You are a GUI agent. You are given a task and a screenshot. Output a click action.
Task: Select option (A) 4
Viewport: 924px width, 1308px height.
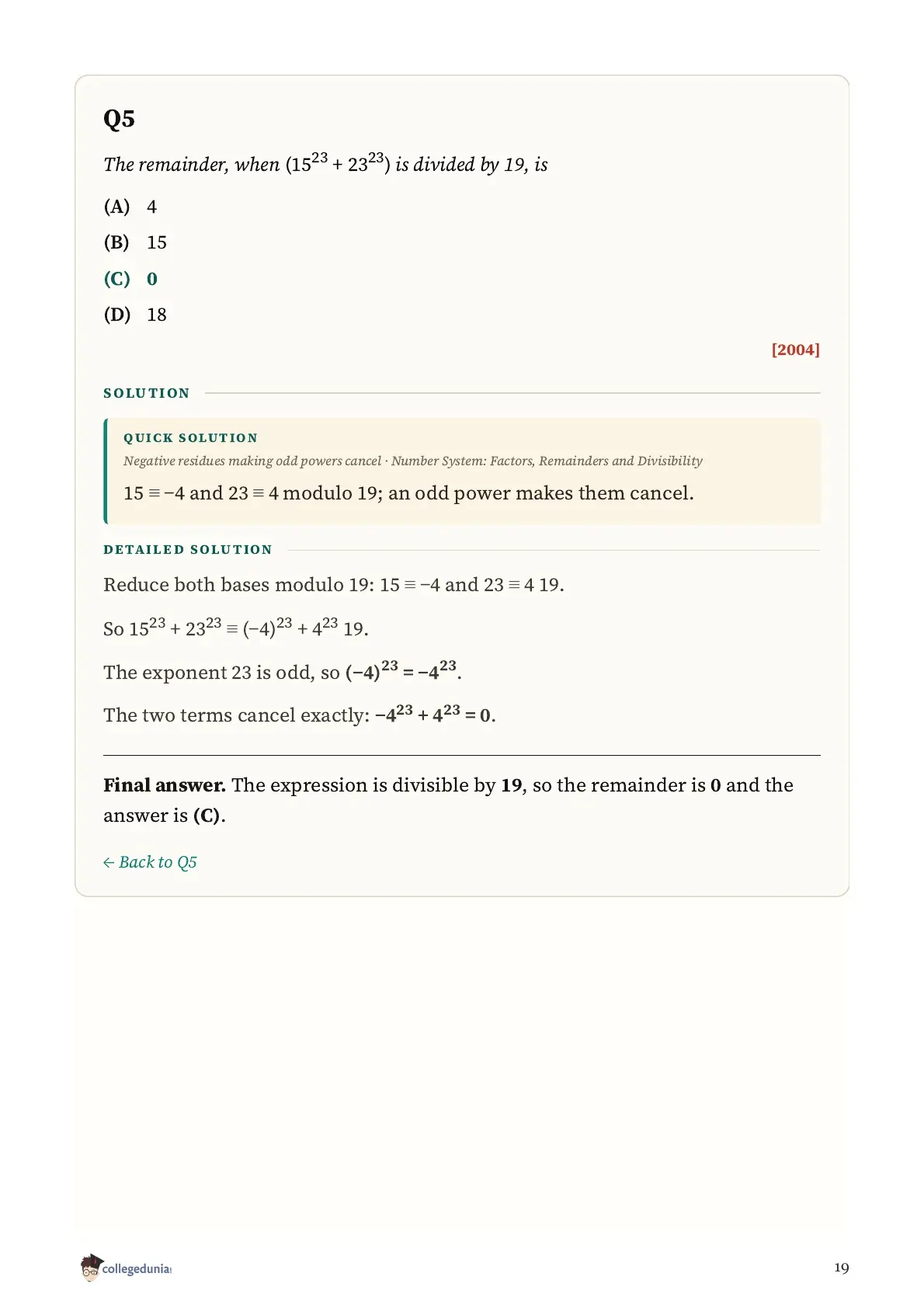(x=130, y=207)
